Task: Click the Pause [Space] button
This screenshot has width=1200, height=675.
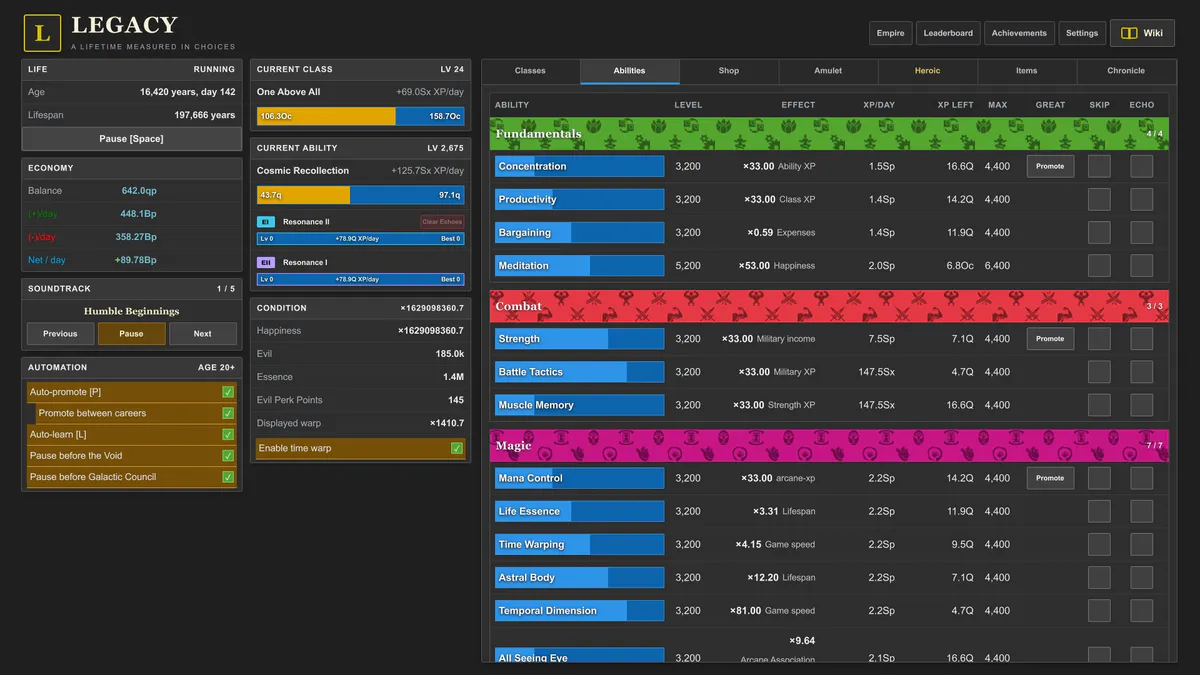Action: (x=131, y=139)
